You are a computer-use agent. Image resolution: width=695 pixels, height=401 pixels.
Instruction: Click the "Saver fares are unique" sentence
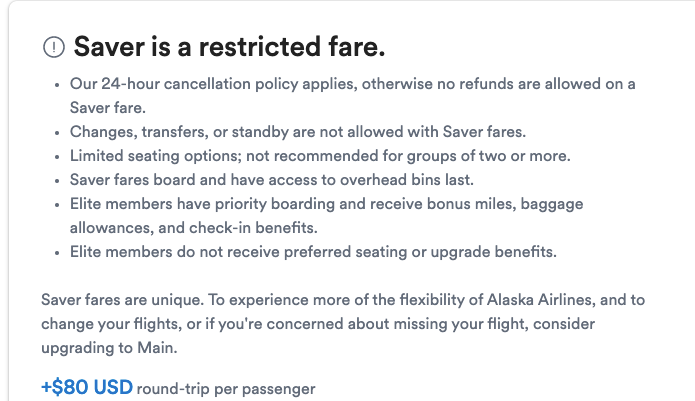(122, 300)
